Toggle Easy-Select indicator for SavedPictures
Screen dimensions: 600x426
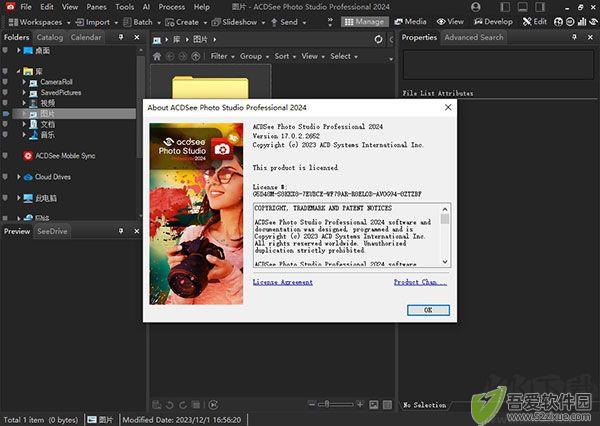coord(5,93)
